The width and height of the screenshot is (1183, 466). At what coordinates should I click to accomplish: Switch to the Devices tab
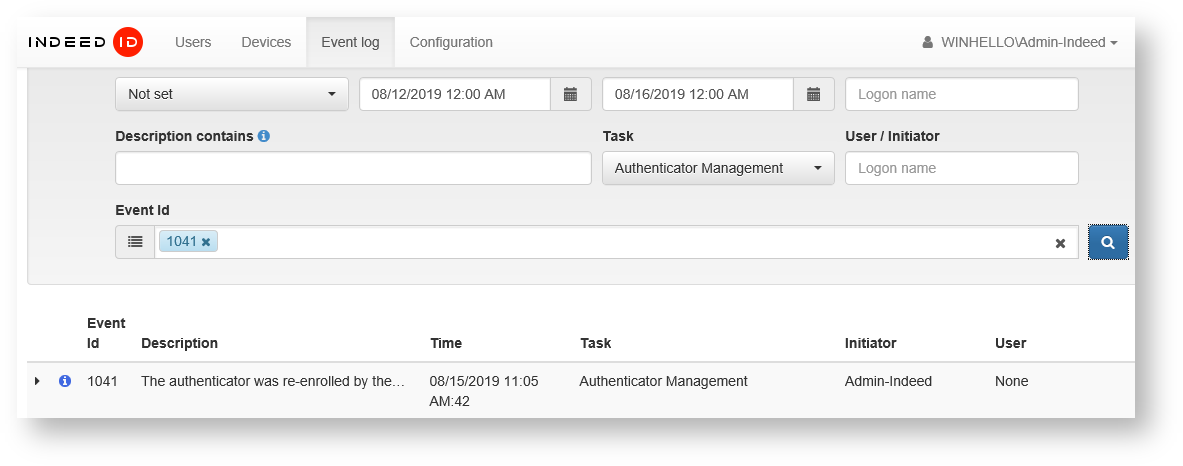pos(266,42)
